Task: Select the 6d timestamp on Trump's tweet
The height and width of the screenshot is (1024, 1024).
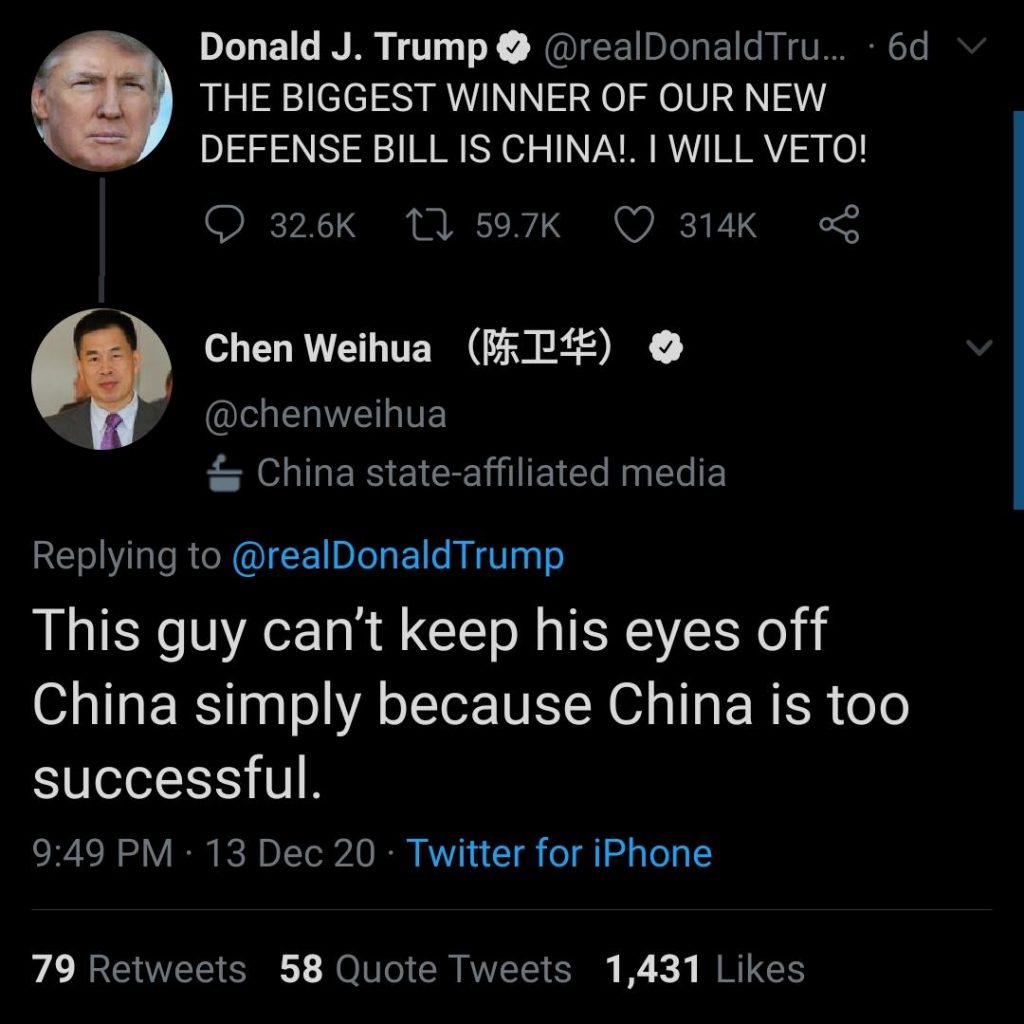Action: click(x=908, y=47)
